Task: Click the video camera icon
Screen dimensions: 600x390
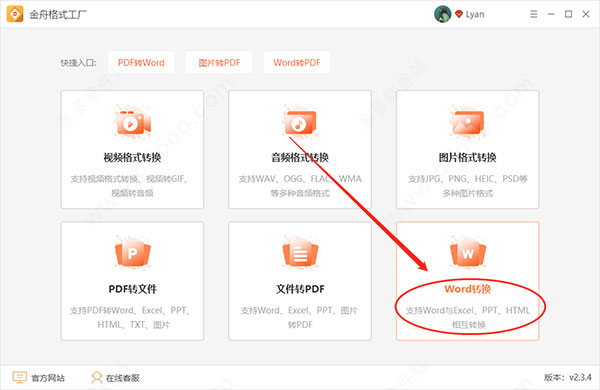Action: [x=132, y=122]
